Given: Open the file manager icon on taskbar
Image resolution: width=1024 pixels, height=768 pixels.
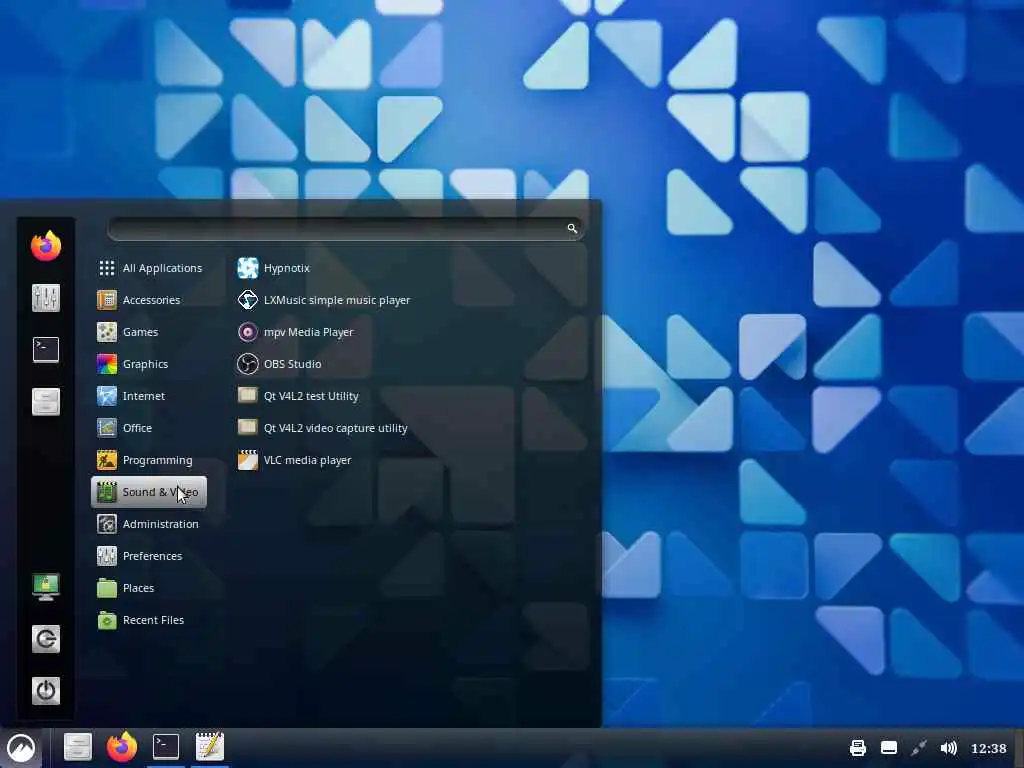Looking at the screenshot, I should [x=78, y=747].
